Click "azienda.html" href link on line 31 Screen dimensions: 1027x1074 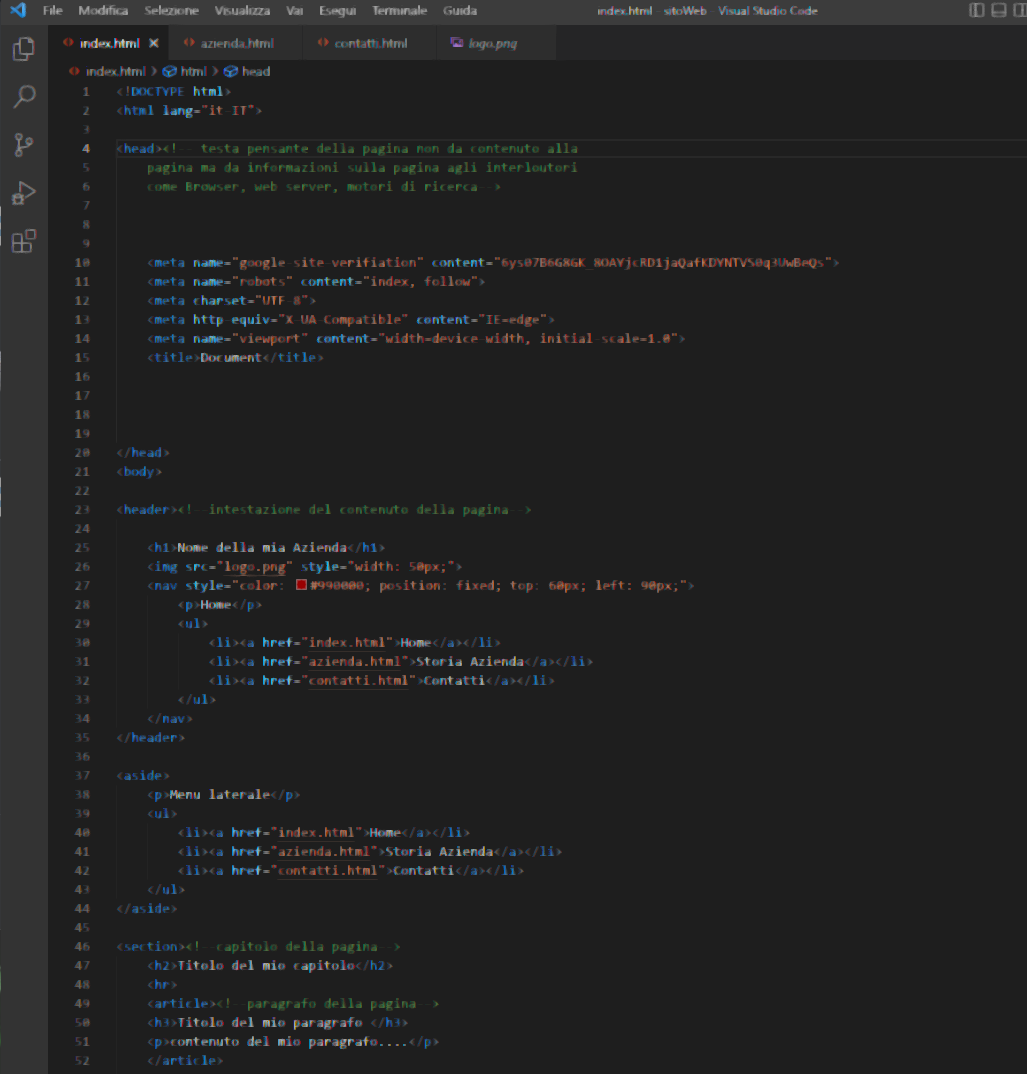(x=354, y=662)
